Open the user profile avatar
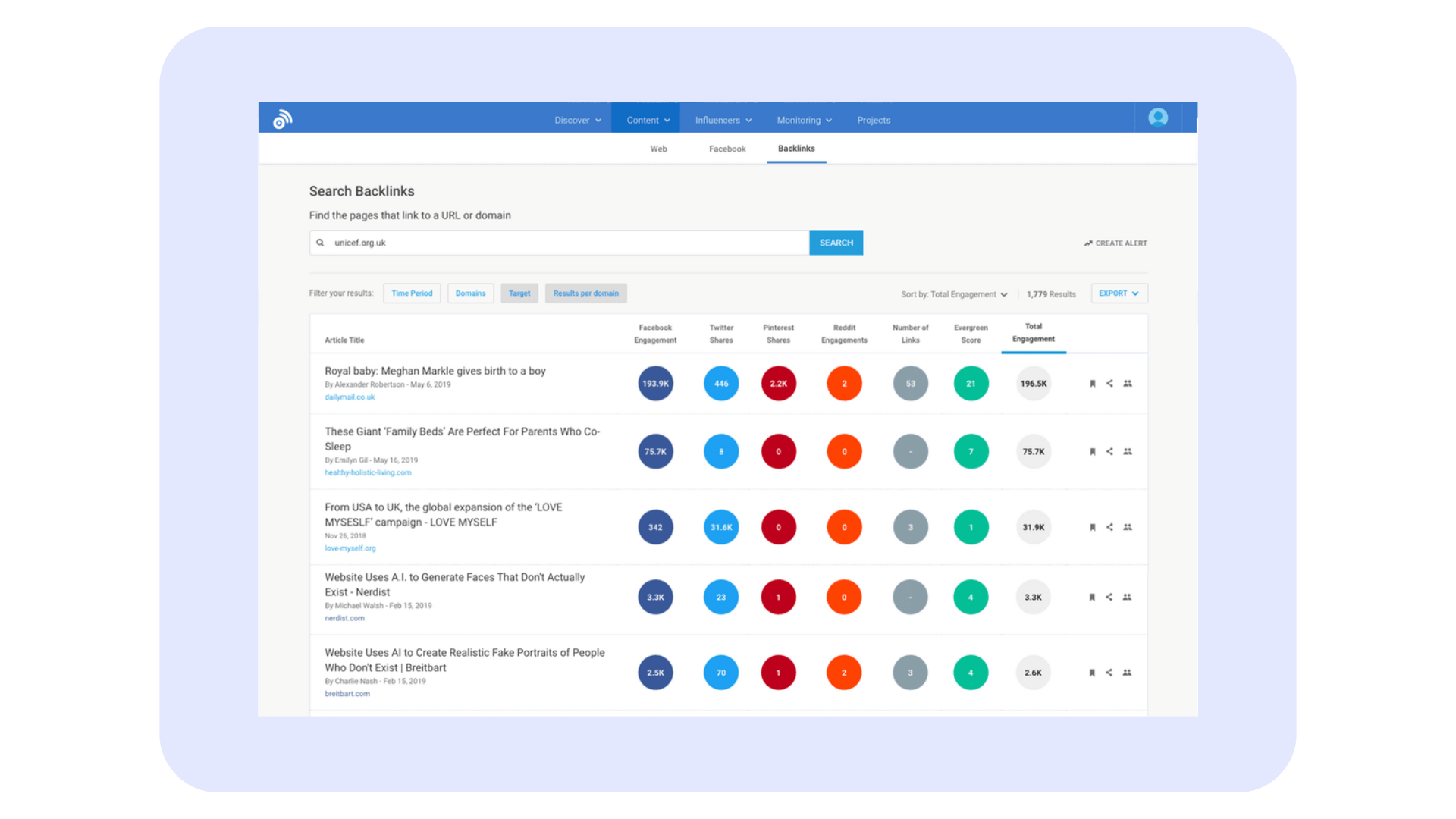 [1157, 117]
